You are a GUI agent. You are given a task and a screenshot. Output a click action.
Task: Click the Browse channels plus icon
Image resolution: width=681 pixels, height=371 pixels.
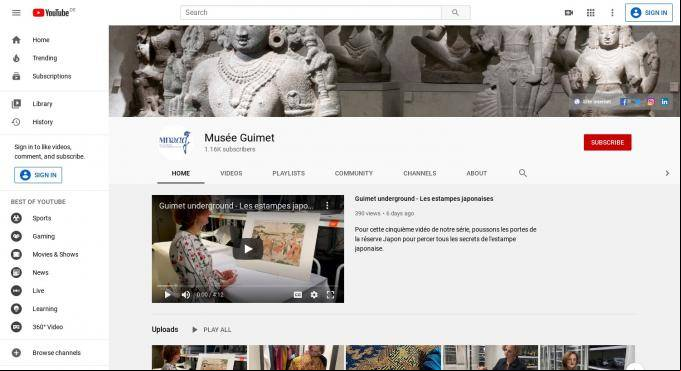[x=17, y=353]
